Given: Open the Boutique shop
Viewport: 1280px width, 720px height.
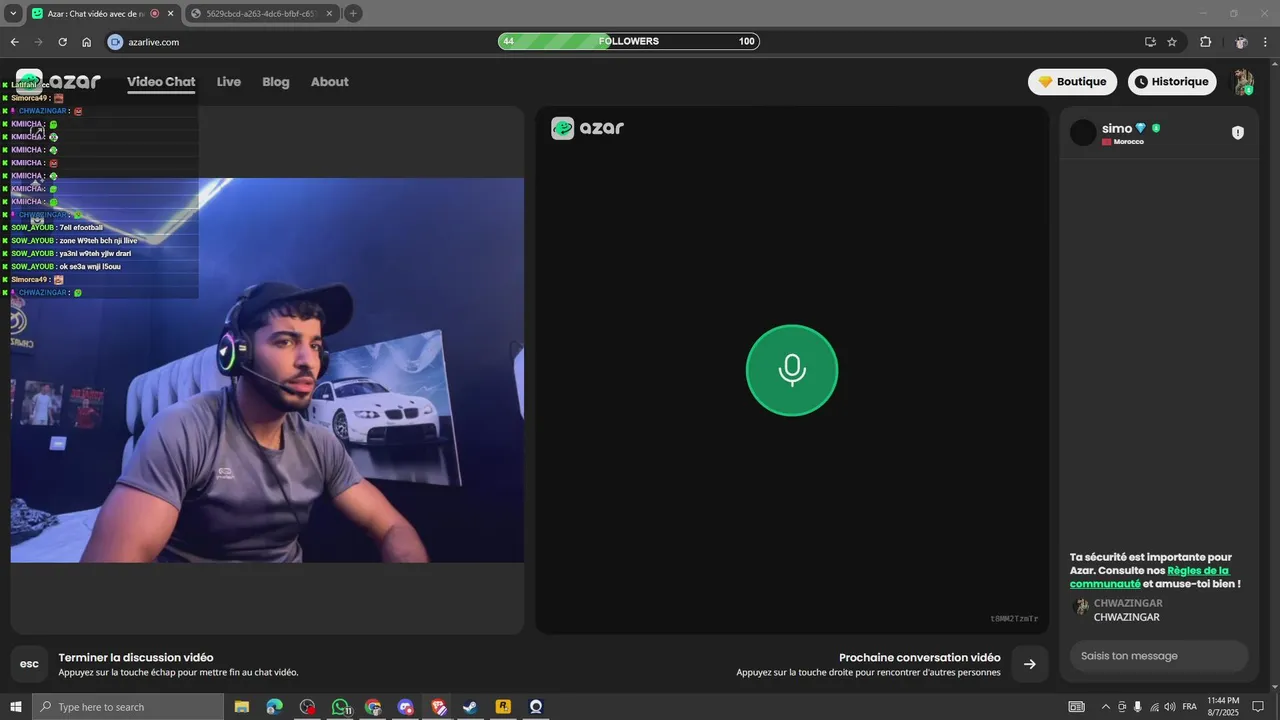Looking at the screenshot, I should coord(1072,82).
